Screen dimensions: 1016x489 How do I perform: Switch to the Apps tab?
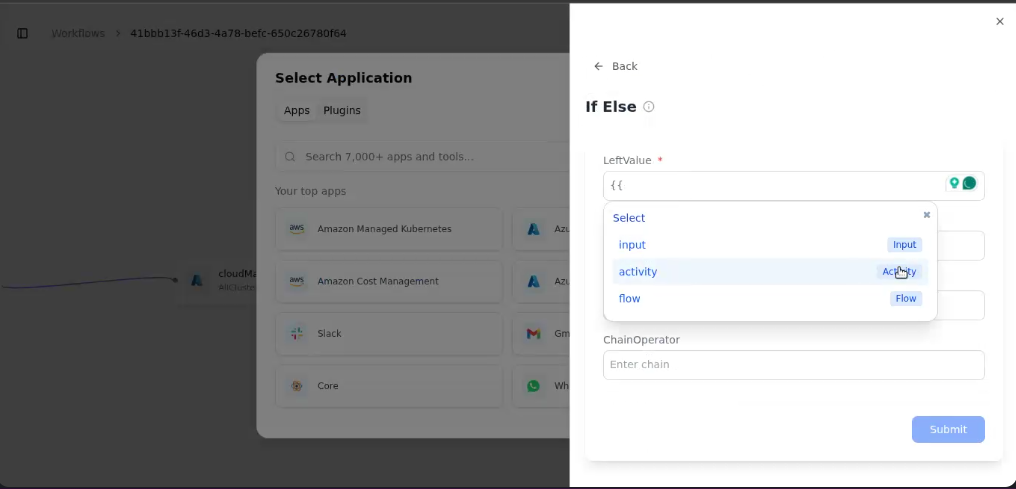[297, 110]
